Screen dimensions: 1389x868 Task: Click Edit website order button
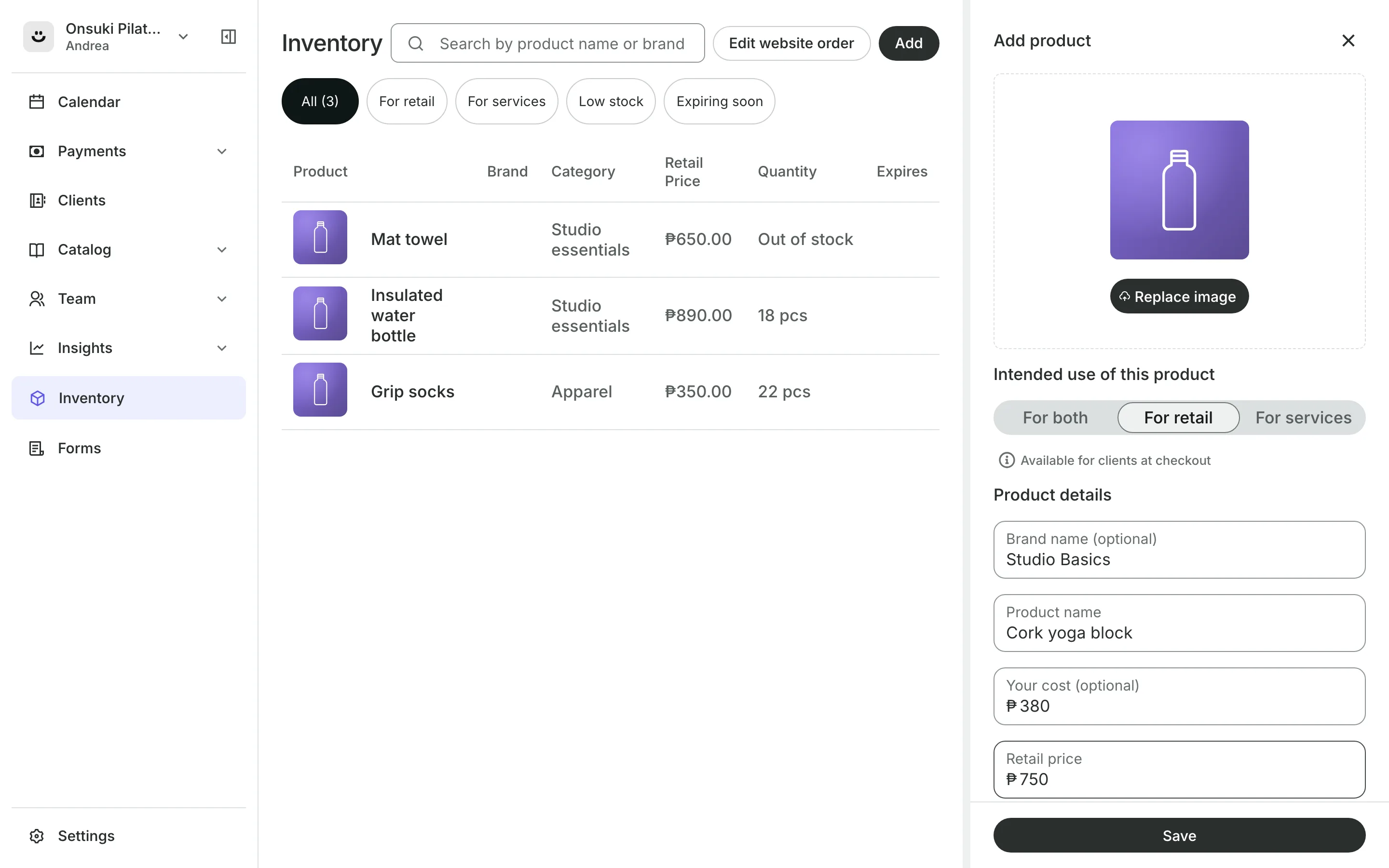[791, 43]
